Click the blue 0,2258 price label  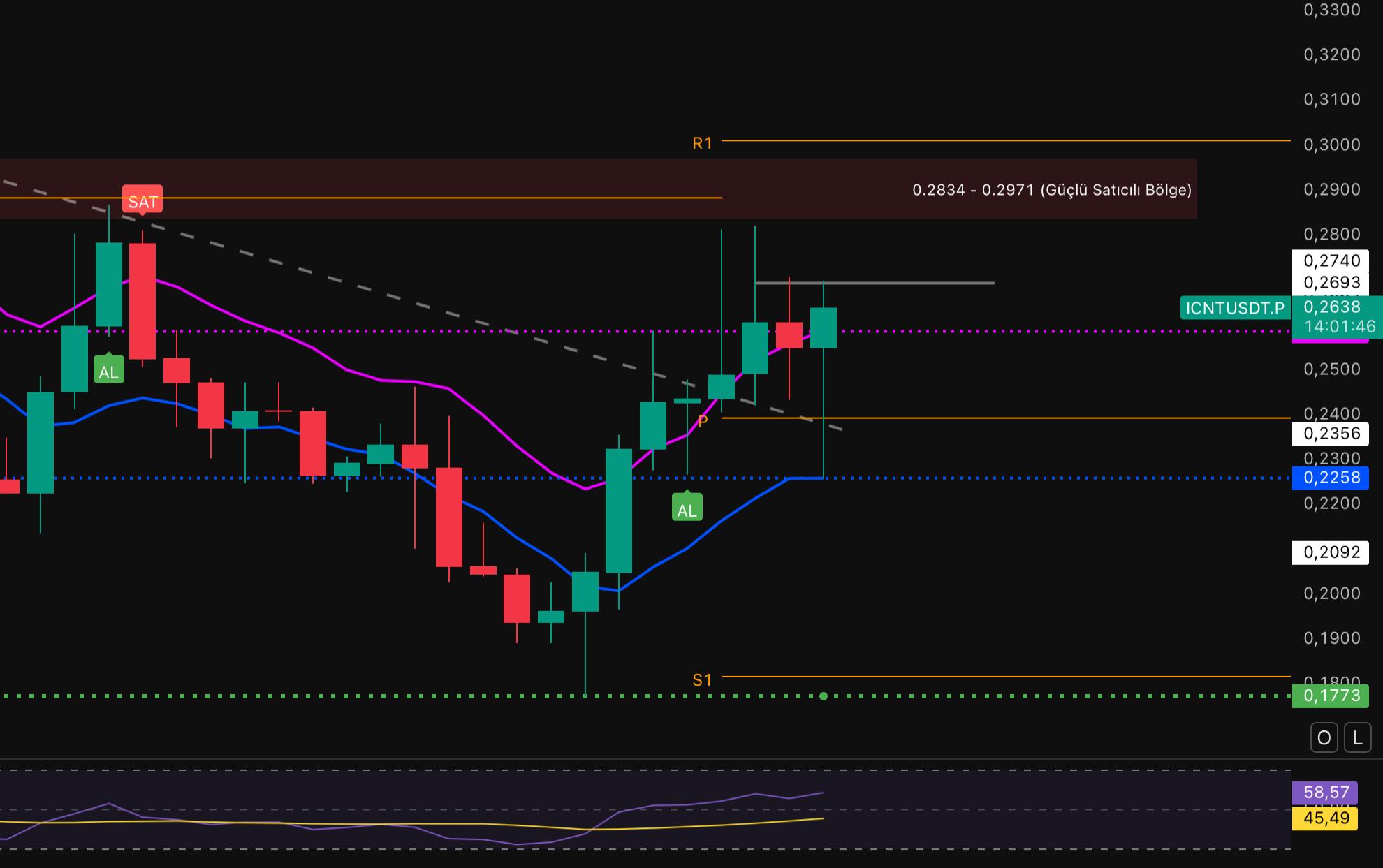coord(1330,478)
